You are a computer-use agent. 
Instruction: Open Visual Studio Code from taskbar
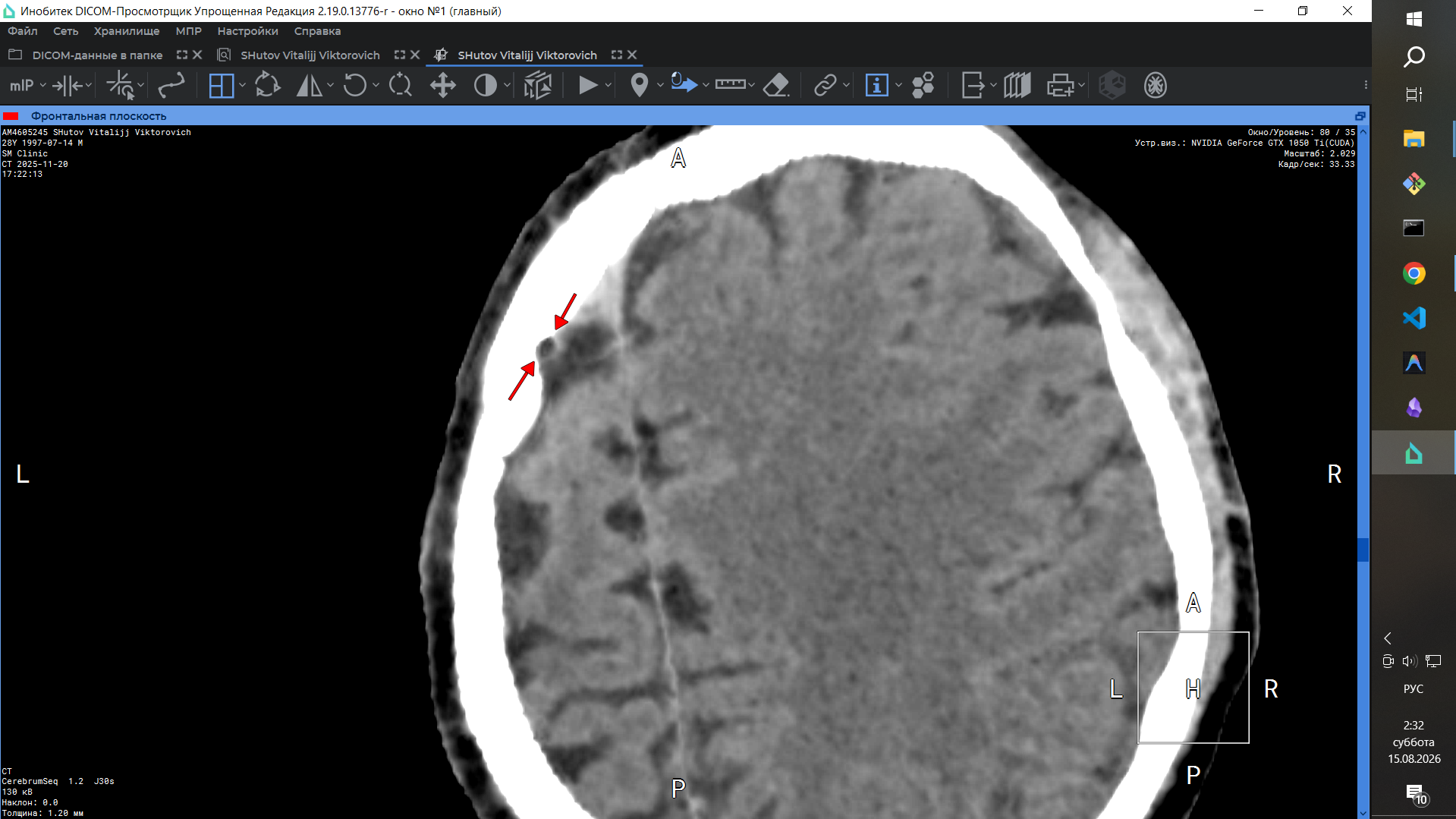1414,318
